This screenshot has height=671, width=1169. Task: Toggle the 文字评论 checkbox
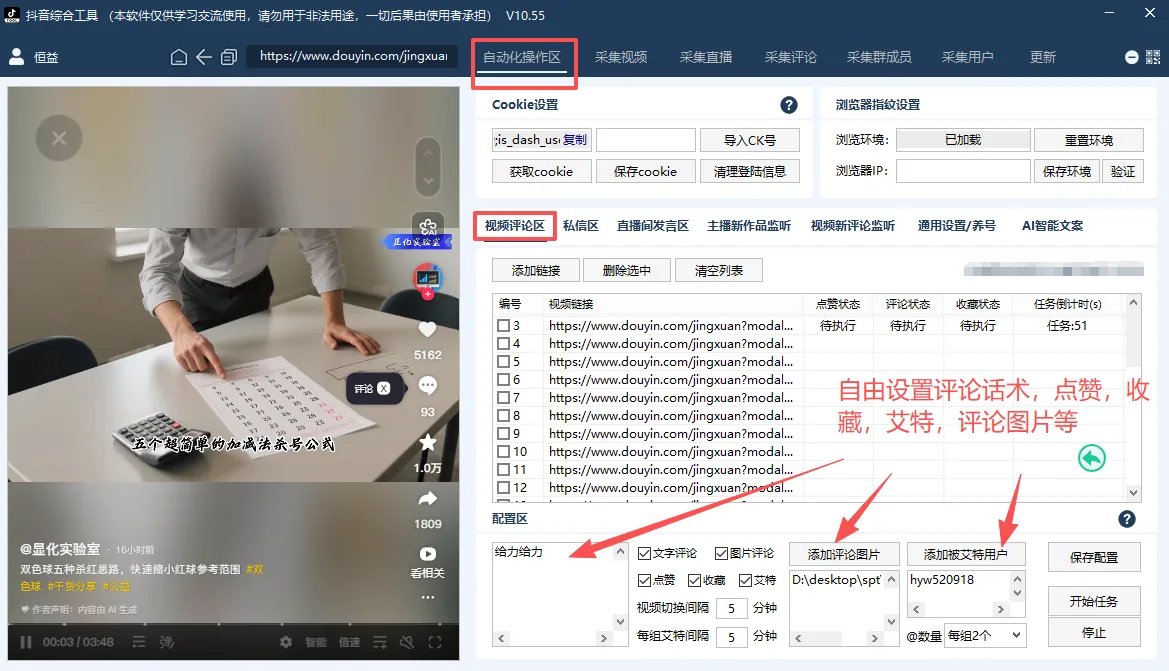644,553
